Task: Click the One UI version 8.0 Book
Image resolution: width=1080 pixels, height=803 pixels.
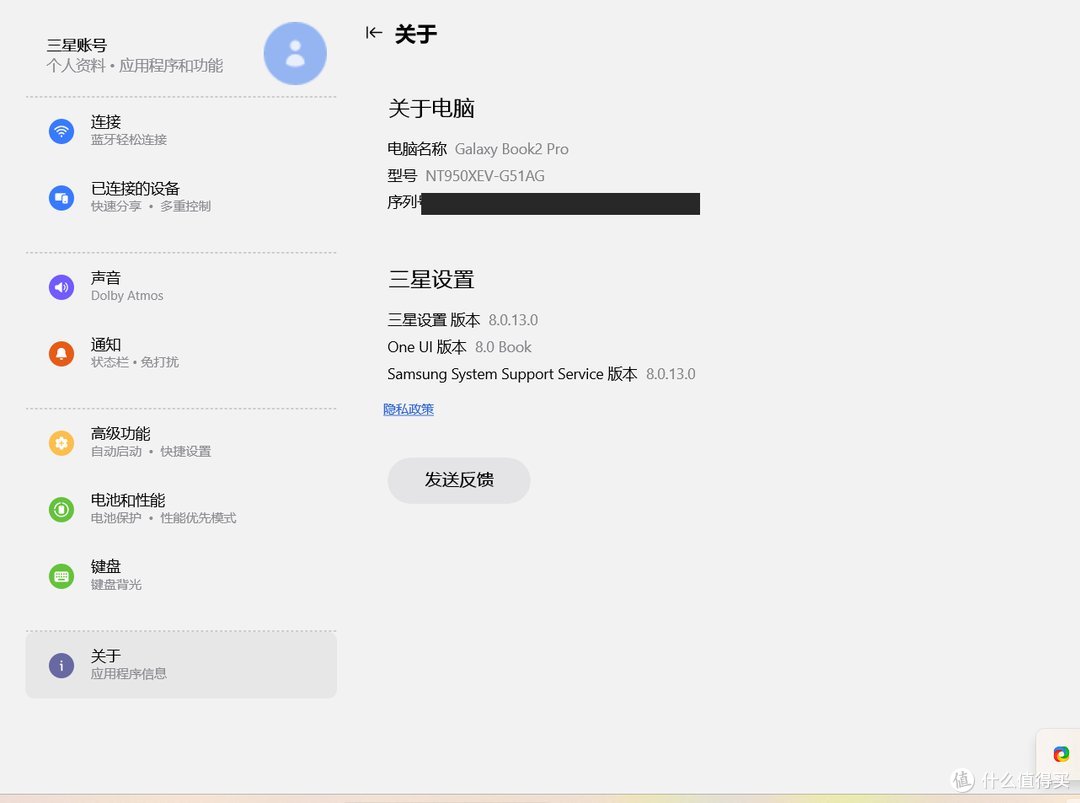Action: point(503,347)
